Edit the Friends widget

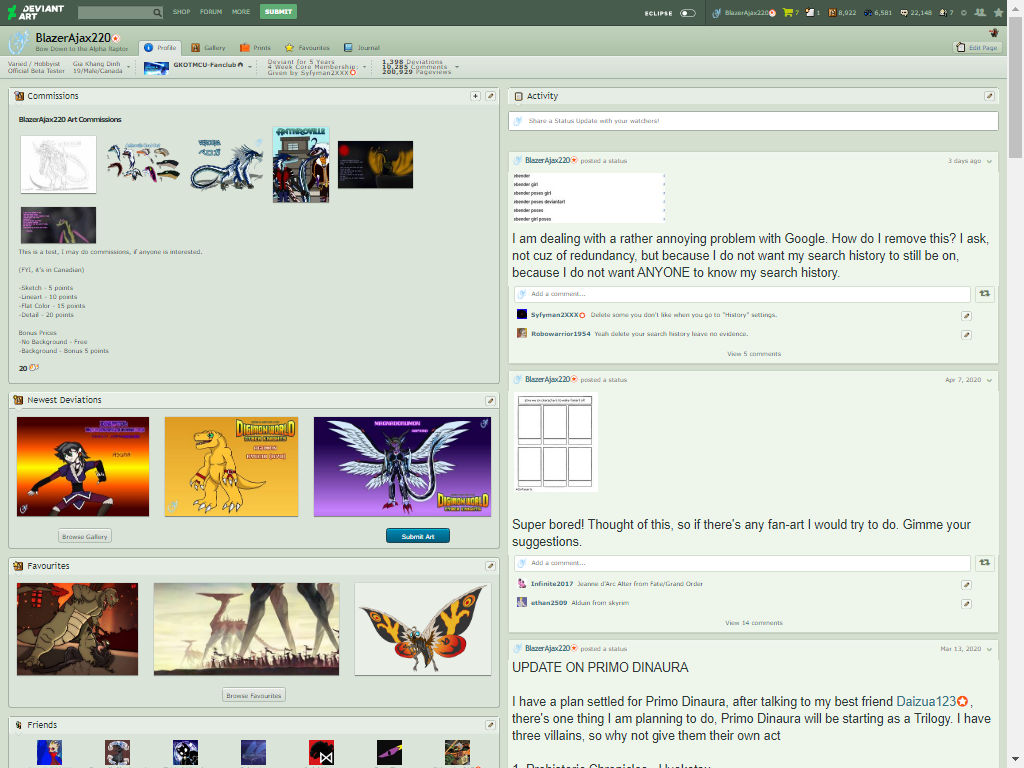tap(490, 725)
